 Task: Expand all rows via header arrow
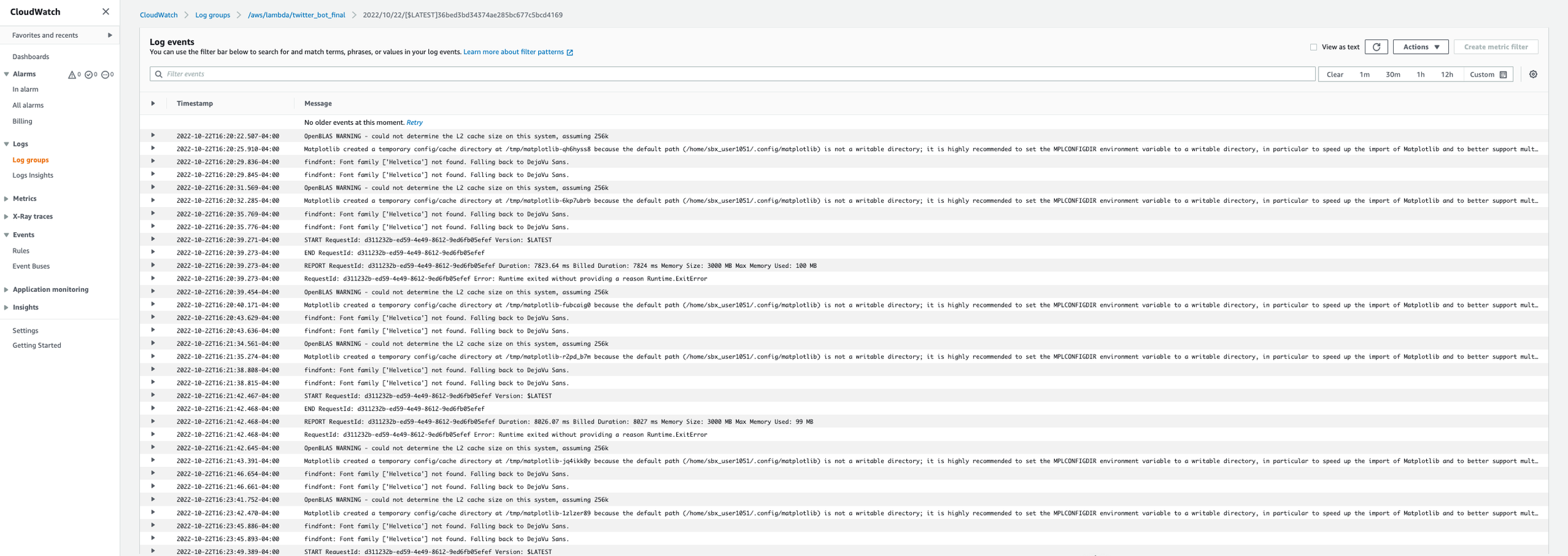click(153, 104)
